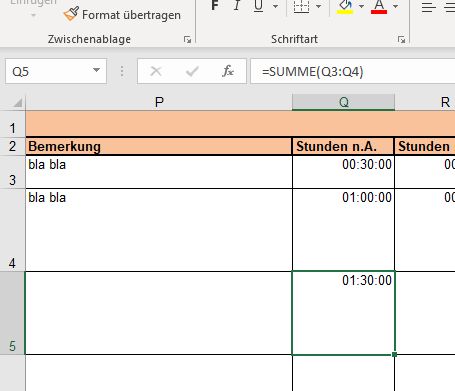Cancel formula entry with X icon
The height and width of the screenshot is (391, 455).
[156, 71]
